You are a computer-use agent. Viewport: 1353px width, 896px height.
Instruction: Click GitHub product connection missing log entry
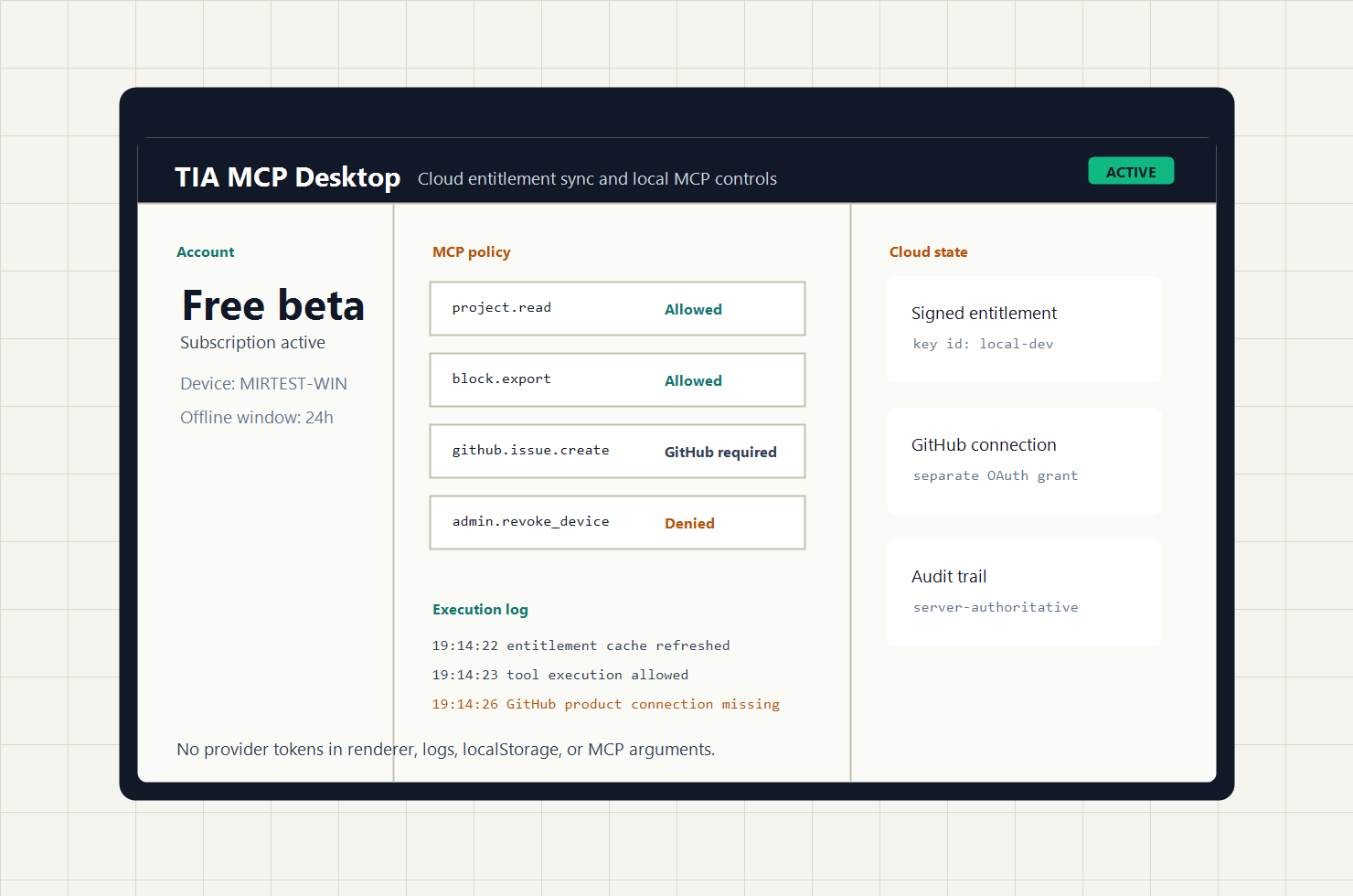(x=605, y=704)
